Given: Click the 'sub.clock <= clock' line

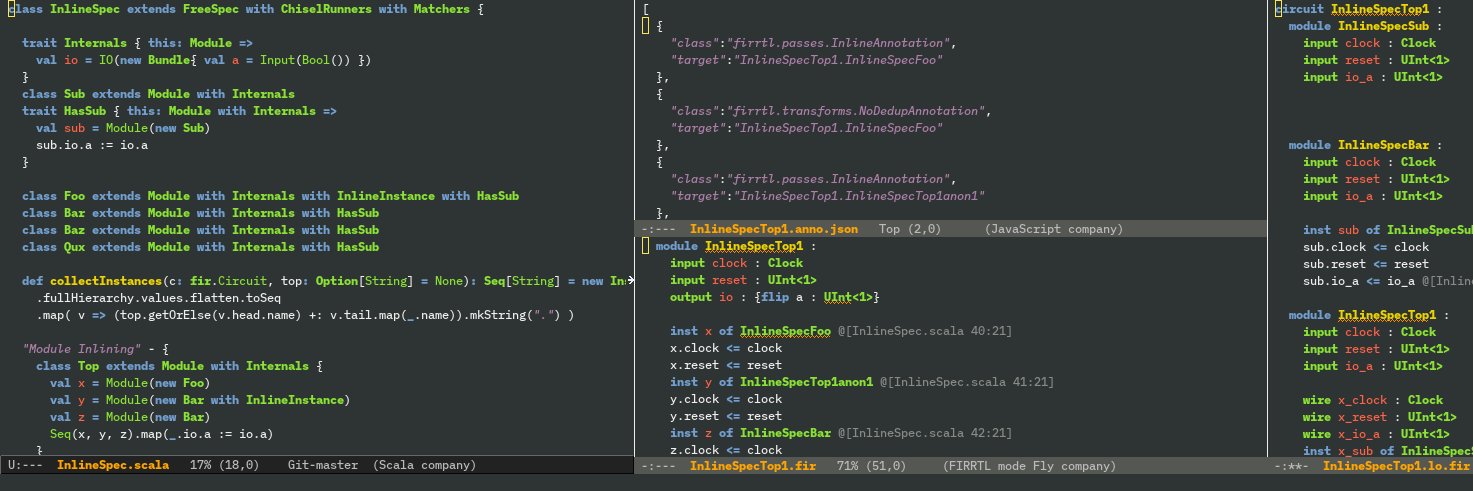Looking at the screenshot, I should pos(1366,247).
